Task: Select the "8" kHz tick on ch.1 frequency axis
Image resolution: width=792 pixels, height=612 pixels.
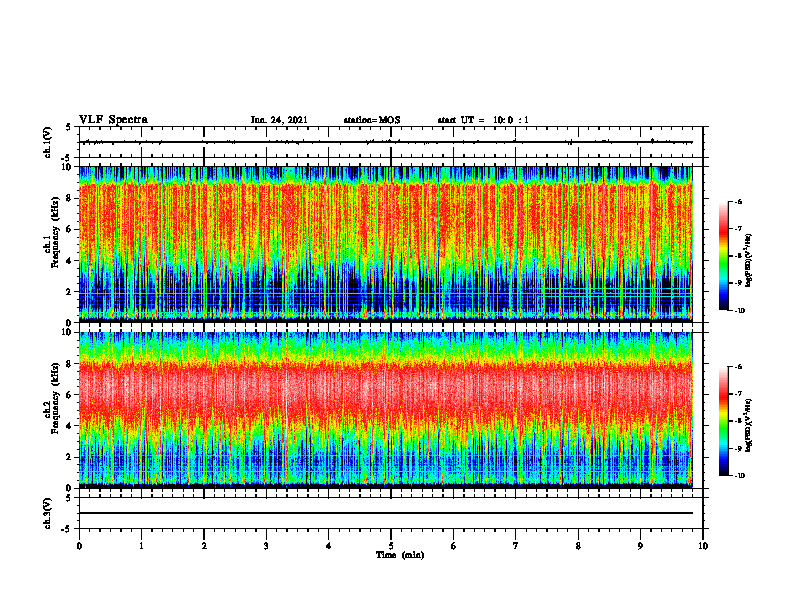Action: [x=69, y=198]
